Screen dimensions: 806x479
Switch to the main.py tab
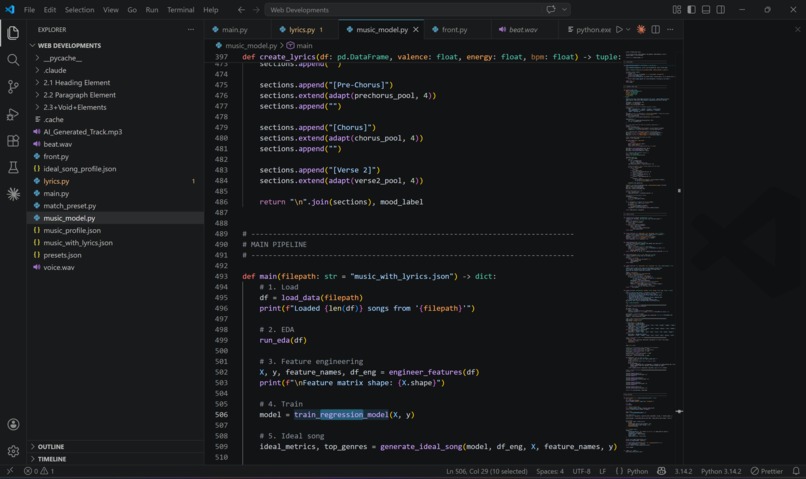(x=237, y=30)
